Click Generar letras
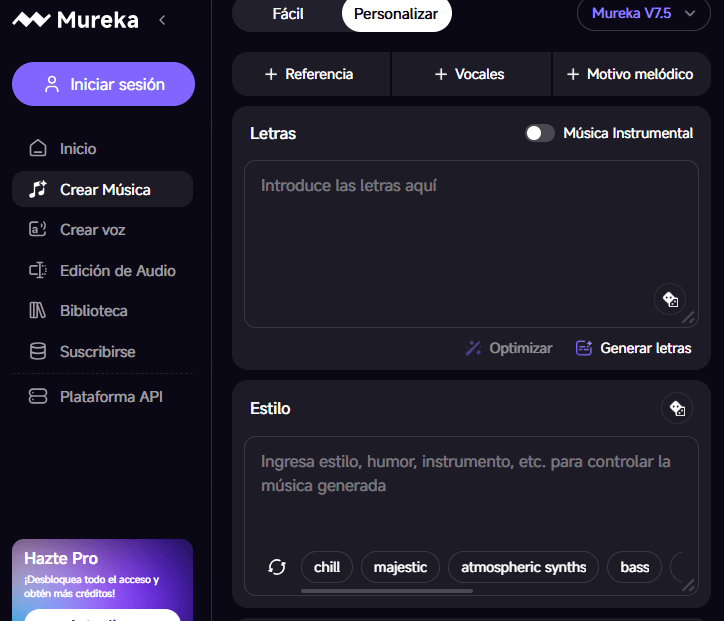The width and height of the screenshot is (724, 621). pyautogui.click(x=634, y=348)
